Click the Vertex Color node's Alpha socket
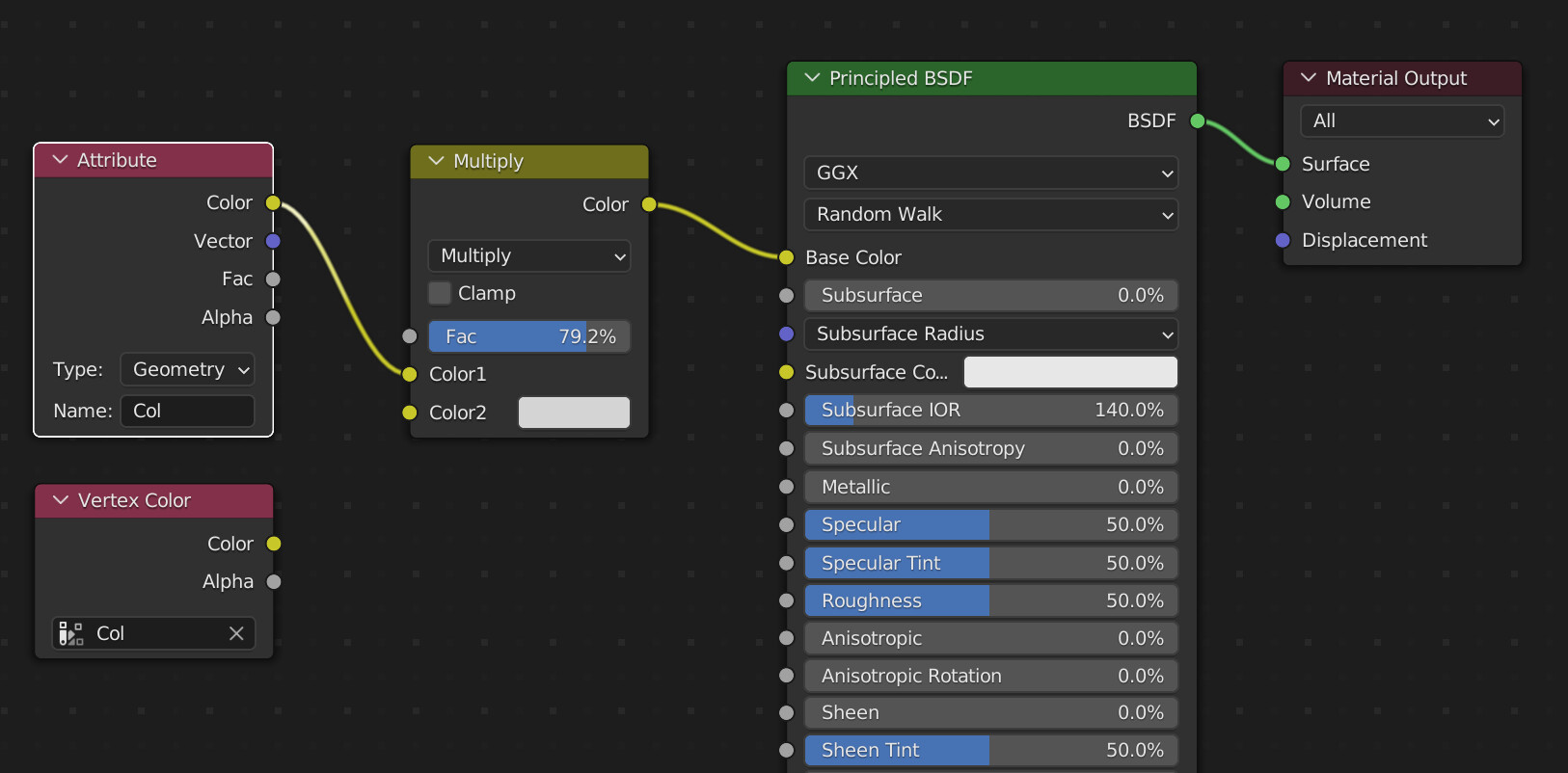Screen dimensions: 1568x773 coord(274,581)
